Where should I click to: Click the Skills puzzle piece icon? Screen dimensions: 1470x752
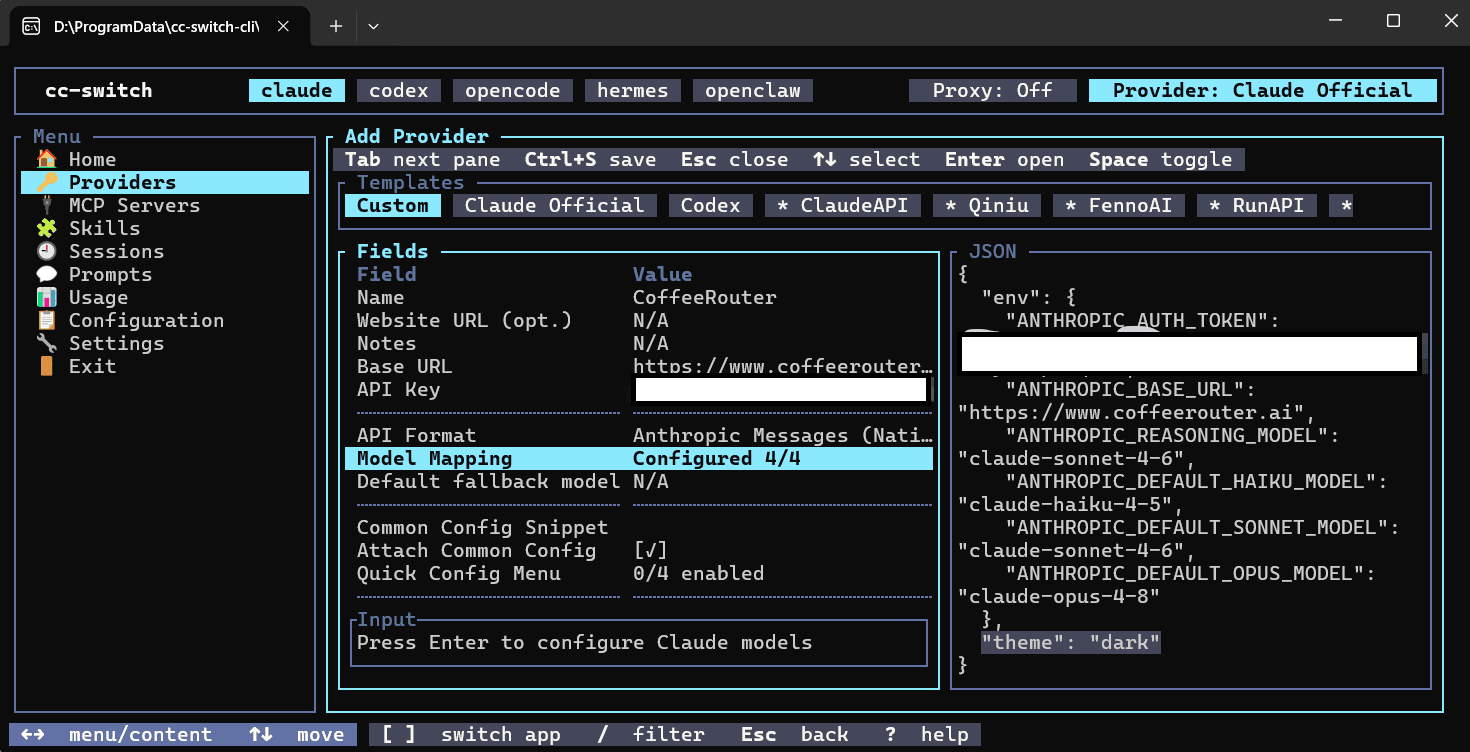[46, 228]
